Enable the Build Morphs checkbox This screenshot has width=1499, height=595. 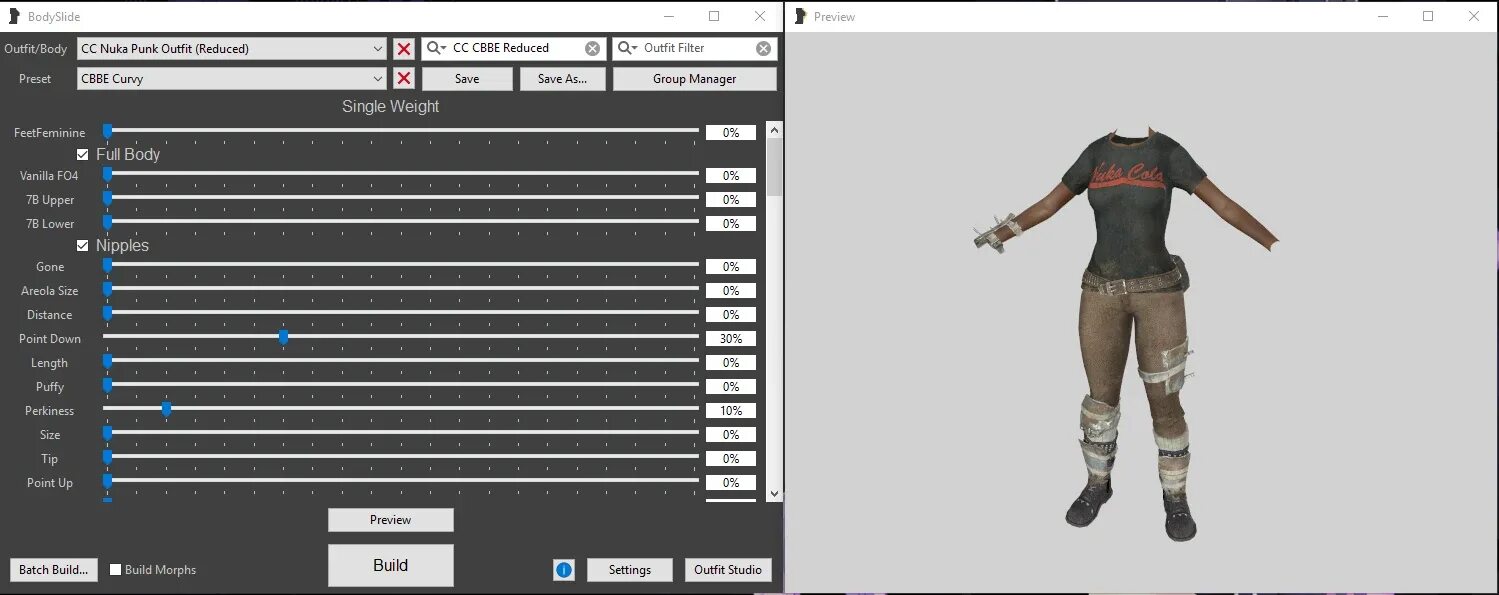(x=115, y=570)
